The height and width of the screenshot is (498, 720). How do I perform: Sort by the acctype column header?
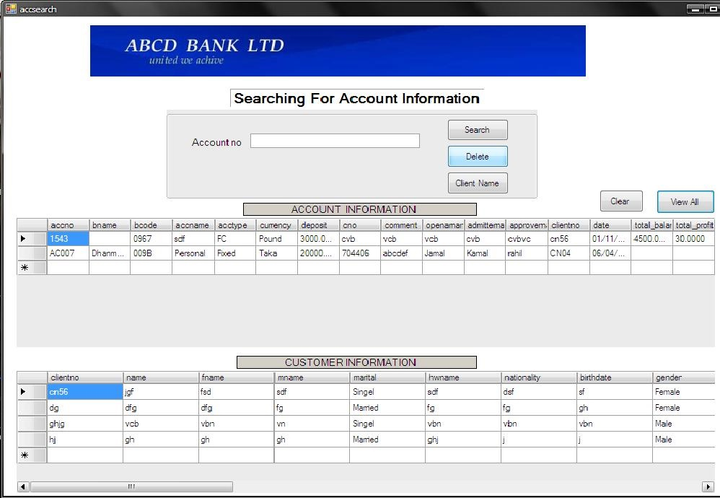(235, 225)
